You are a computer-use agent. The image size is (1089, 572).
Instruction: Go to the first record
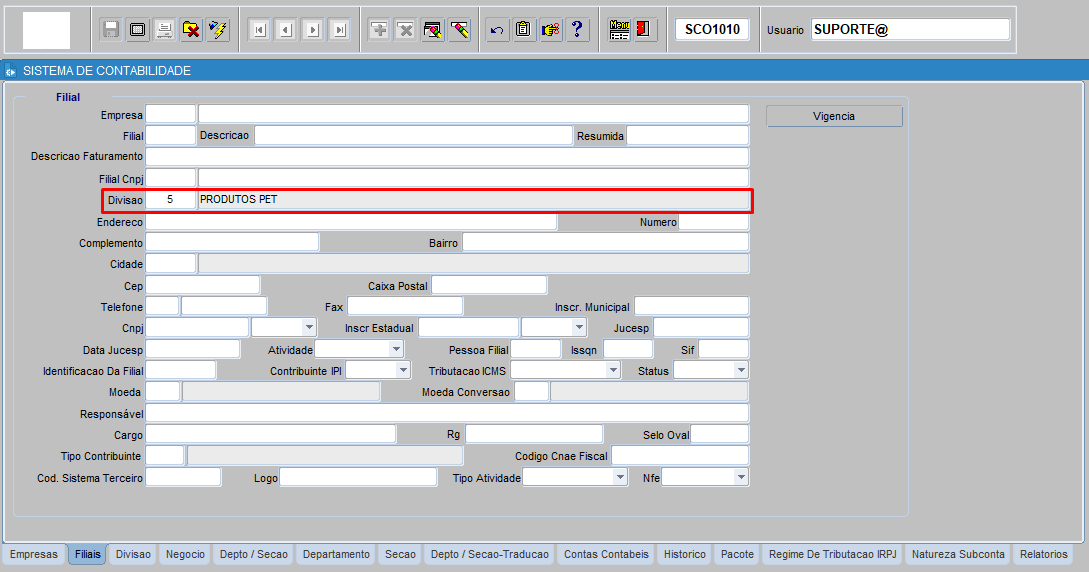(259, 30)
